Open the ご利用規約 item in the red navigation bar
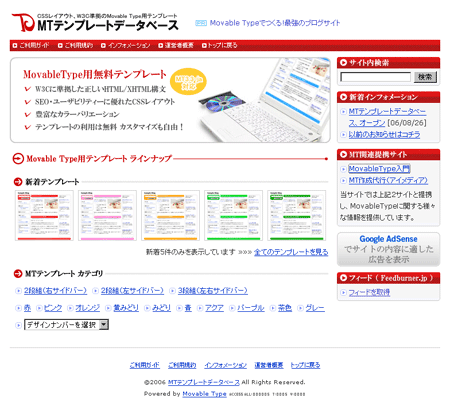Screen dimensions: 450x405 [79, 45]
